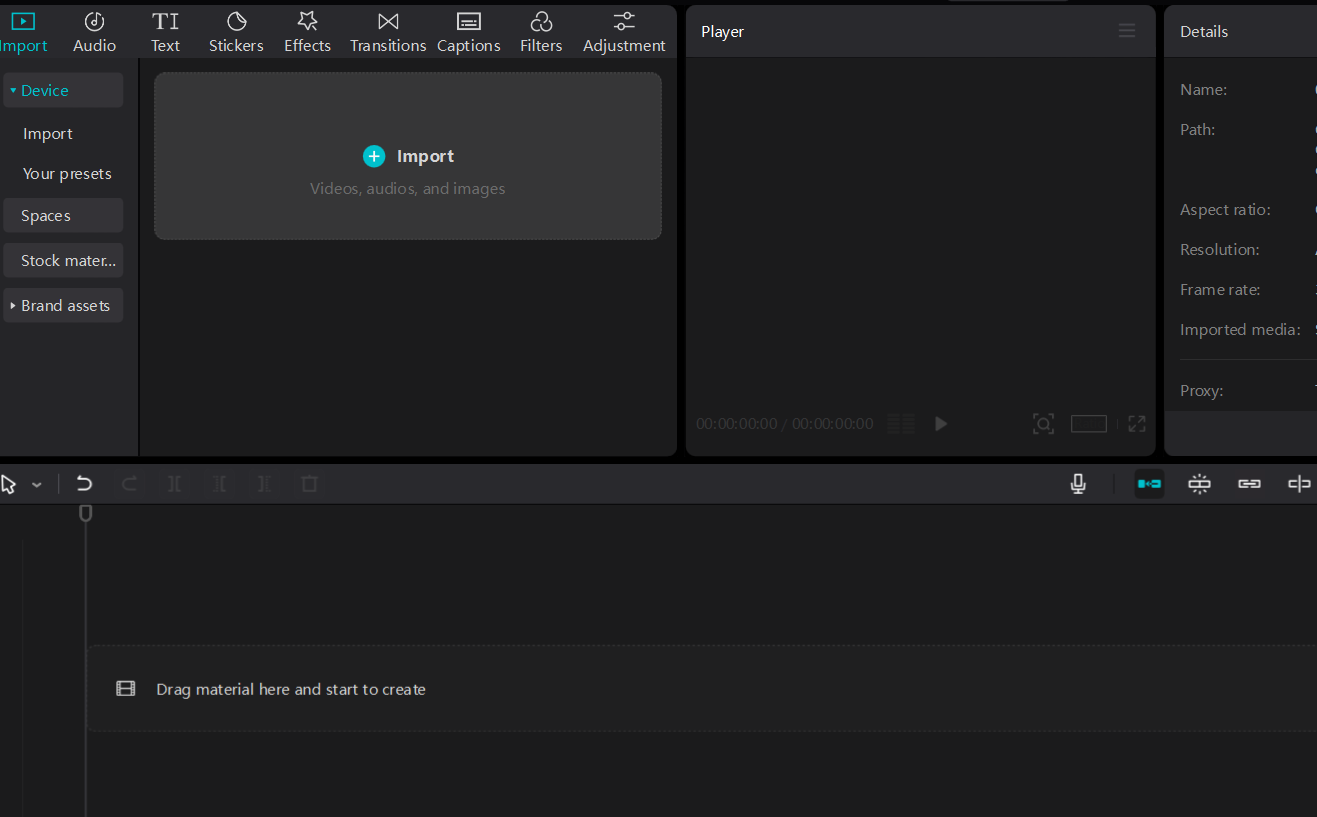Click the blue plus Import icon
The image size is (1317, 817).
coord(374,156)
